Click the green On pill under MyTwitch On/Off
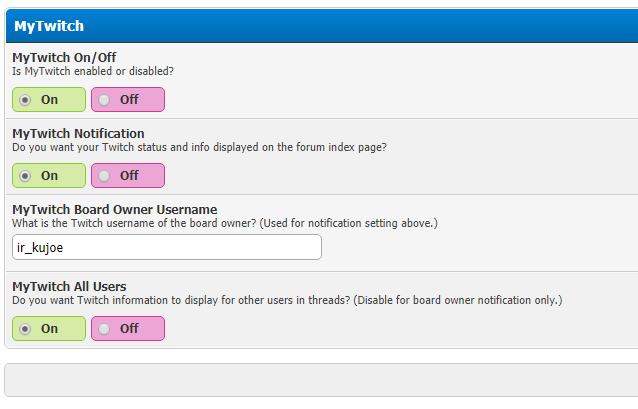This screenshot has width=638, height=409. [x=49, y=100]
